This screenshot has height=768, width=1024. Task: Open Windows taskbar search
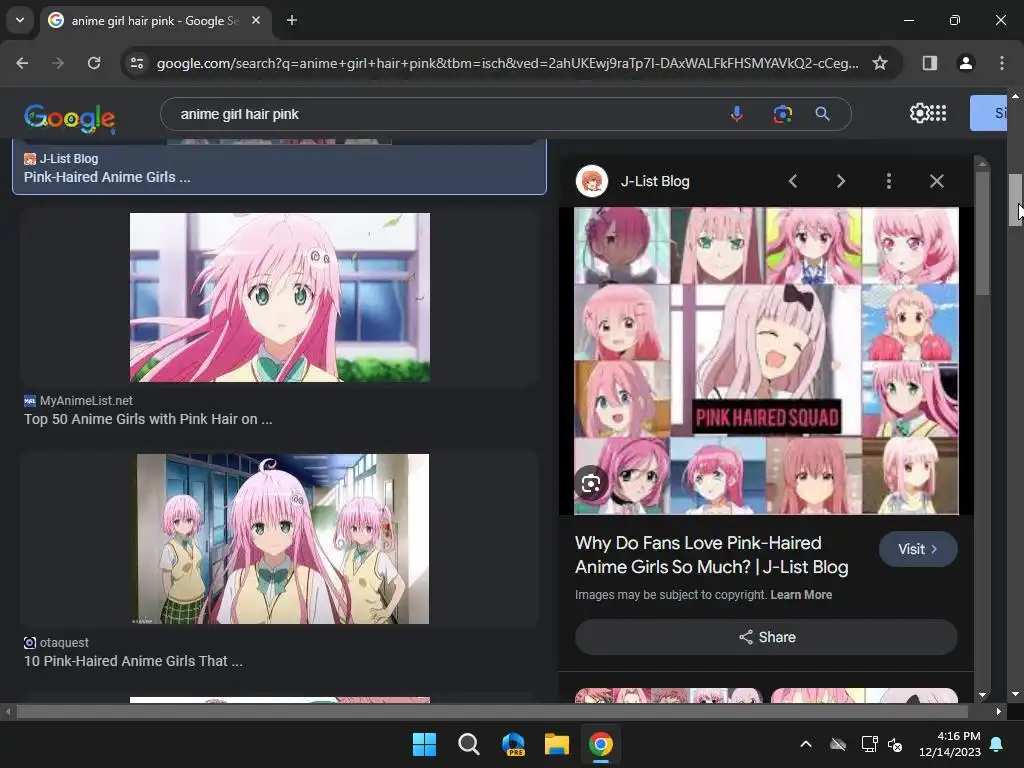click(x=468, y=744)
